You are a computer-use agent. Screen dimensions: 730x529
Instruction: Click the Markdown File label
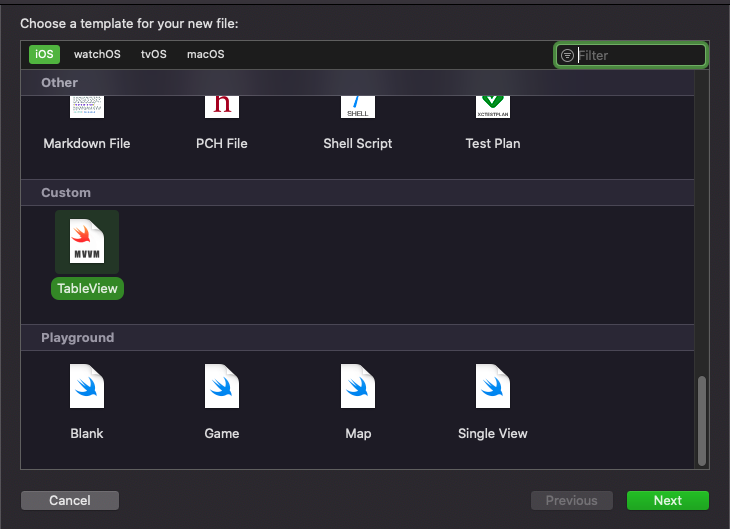[x=87, y=143]
